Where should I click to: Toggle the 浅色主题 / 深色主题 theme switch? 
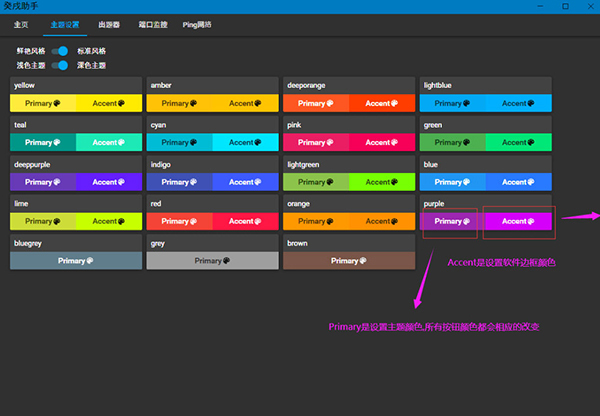(x=61, y=65)
